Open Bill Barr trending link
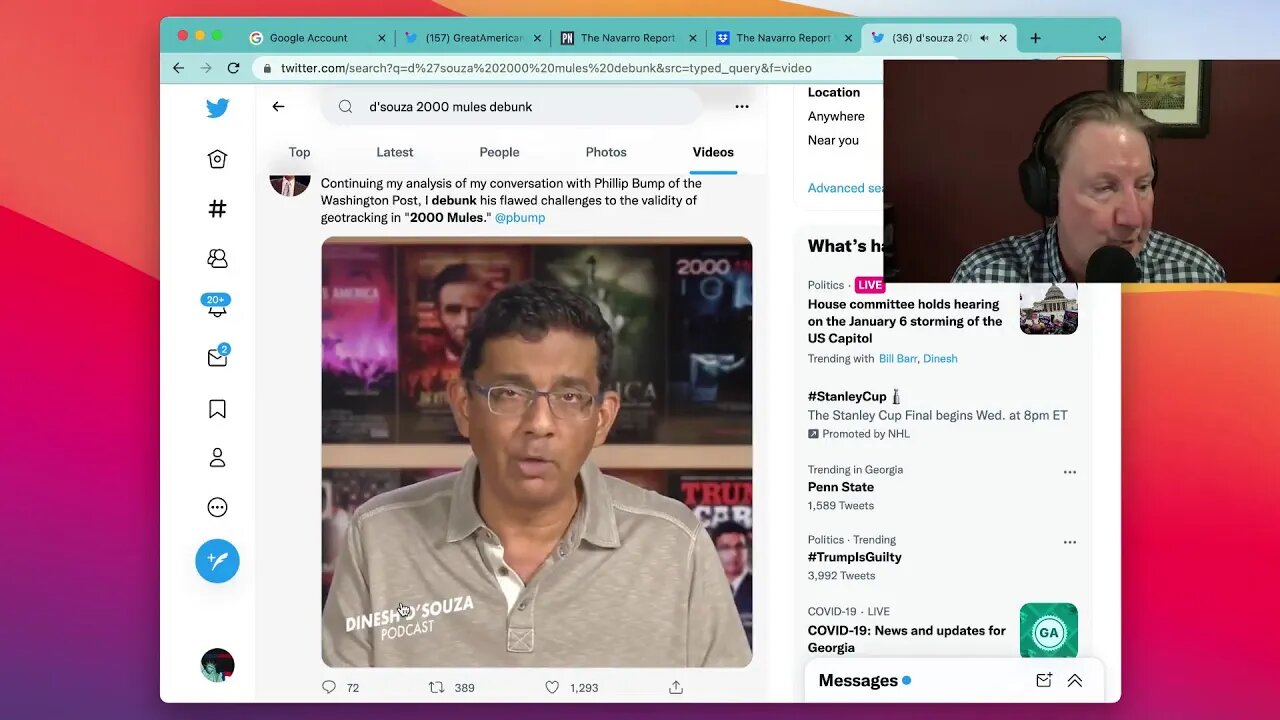The image size is (1280, 720). point(898,358)
